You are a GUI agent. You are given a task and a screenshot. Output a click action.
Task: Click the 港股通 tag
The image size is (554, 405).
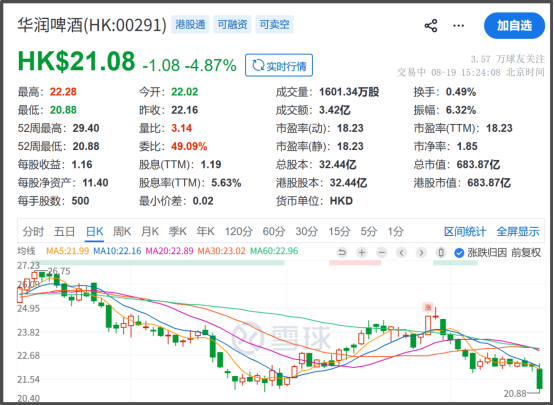[x=190, y=24]
